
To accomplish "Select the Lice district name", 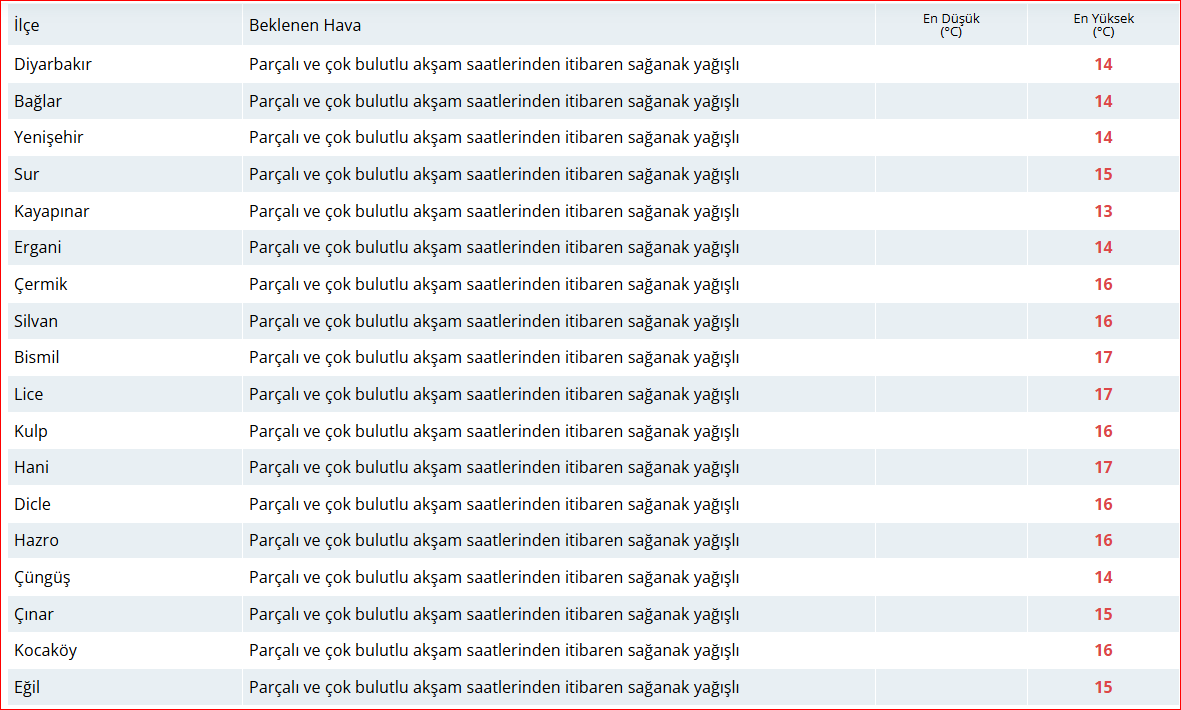I will point(28,394).
